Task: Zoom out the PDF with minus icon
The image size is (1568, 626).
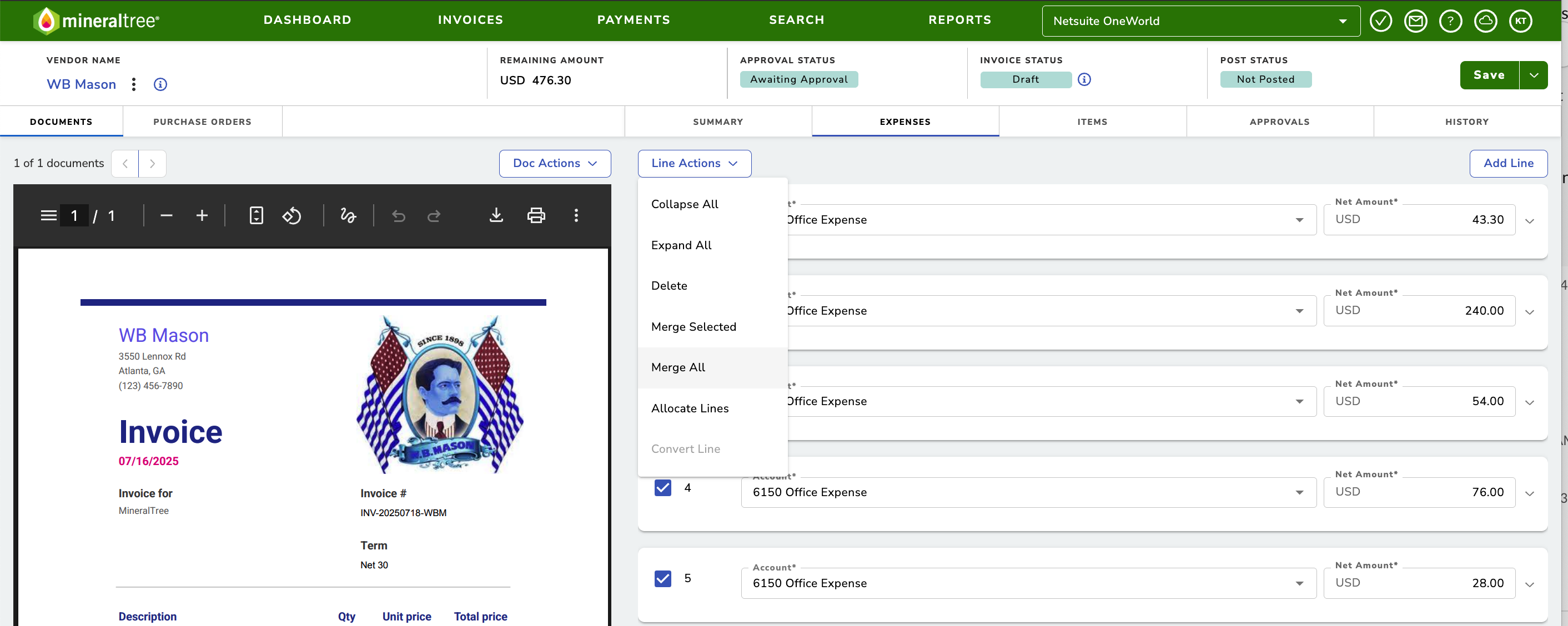Action: [166, 215]
